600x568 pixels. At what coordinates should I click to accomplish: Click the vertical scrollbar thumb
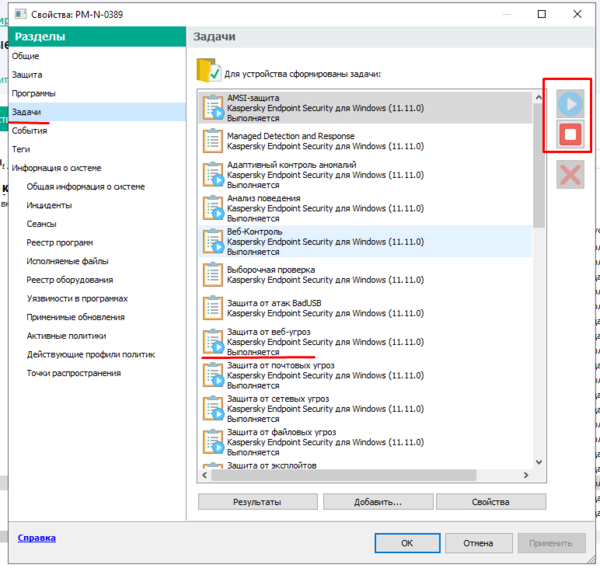point(539,165)
